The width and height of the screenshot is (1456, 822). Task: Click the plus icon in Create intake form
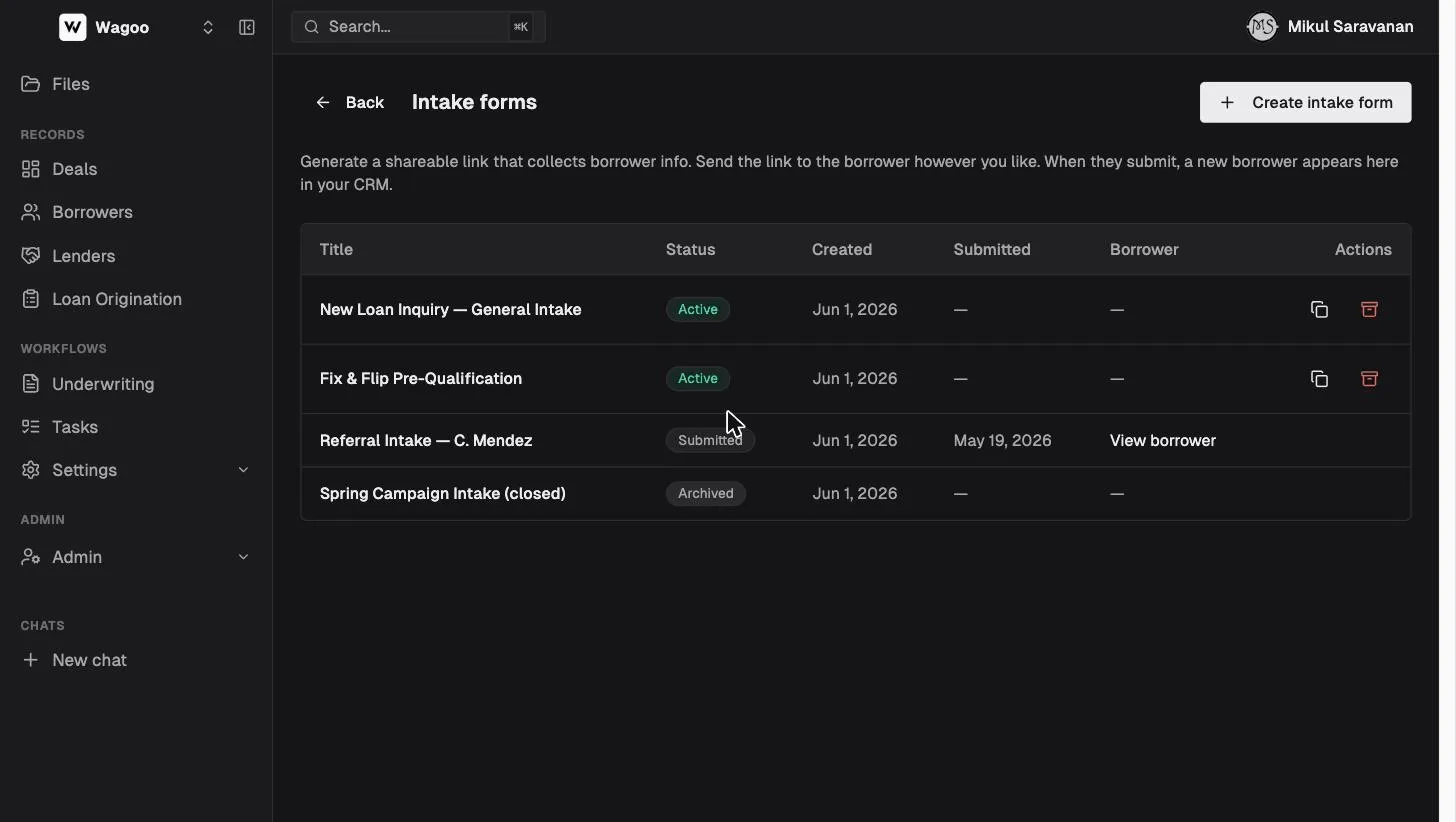[1227, 102]
